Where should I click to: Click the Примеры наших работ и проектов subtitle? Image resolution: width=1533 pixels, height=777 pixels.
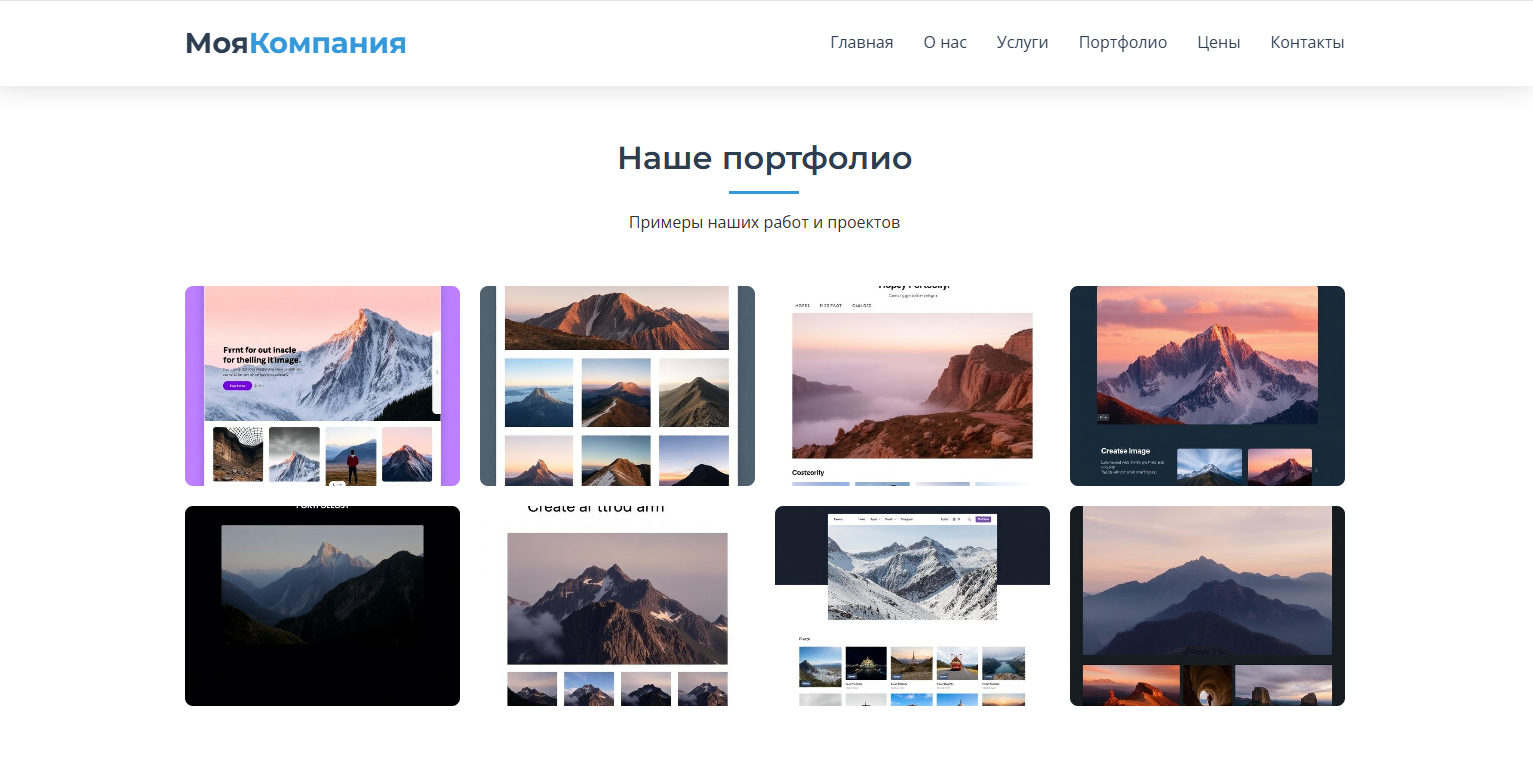(765, 222)
